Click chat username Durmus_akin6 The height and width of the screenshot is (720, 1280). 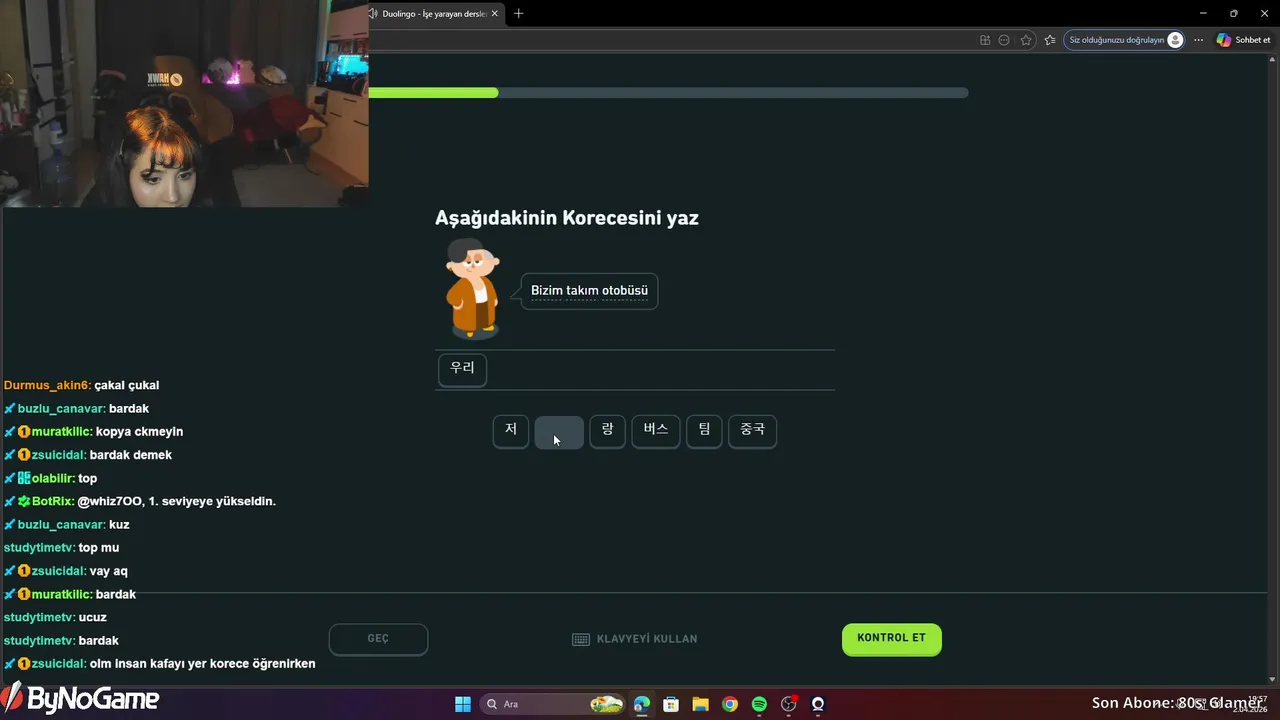47,385
